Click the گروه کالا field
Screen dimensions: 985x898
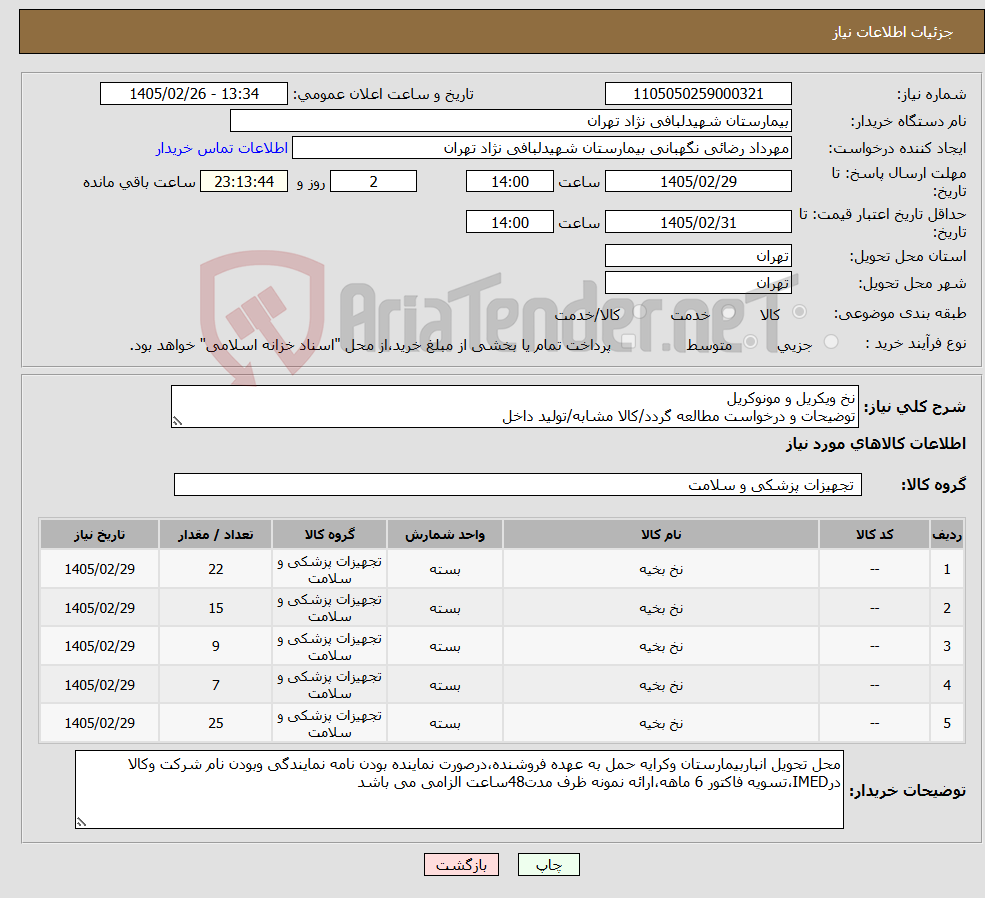pos(518,485)
